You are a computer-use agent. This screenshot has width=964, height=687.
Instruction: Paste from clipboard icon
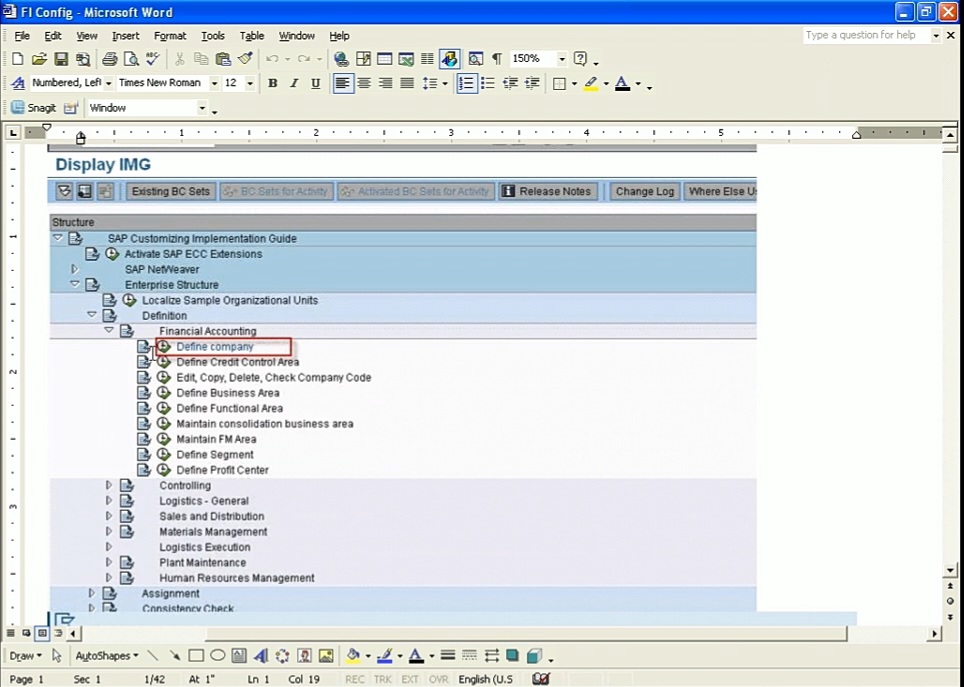click(x=223, y=59)
